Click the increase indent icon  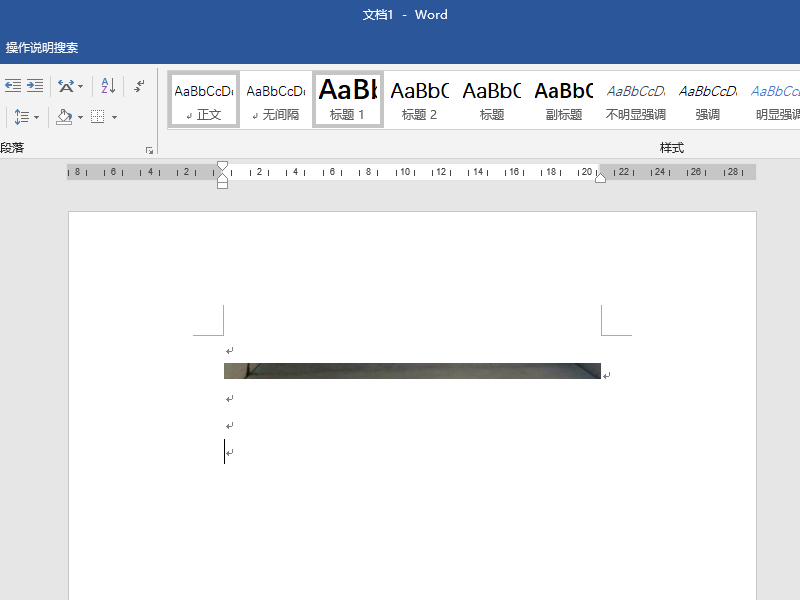(35, 86)
